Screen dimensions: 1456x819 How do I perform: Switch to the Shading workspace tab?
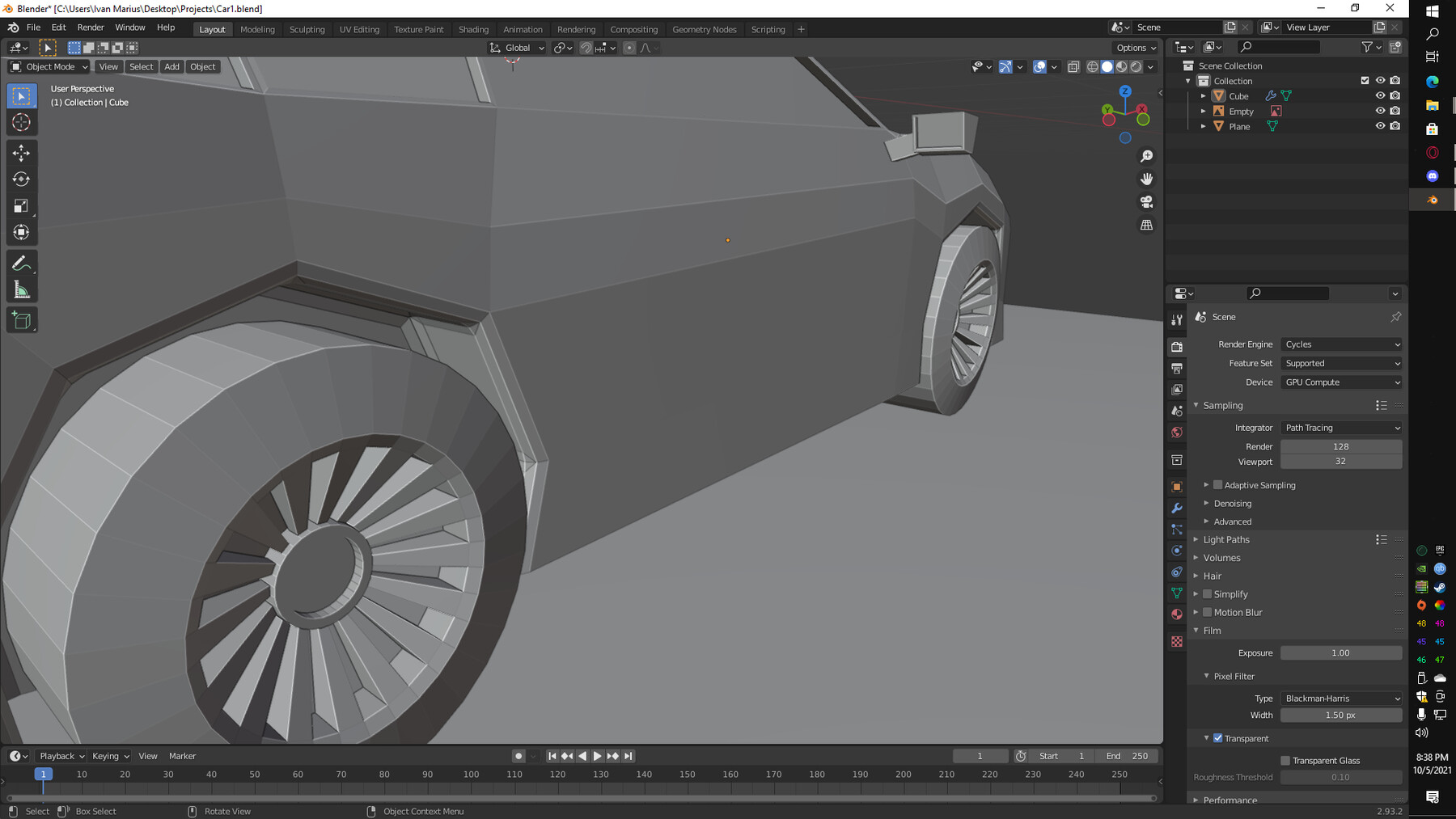(474, 29)
